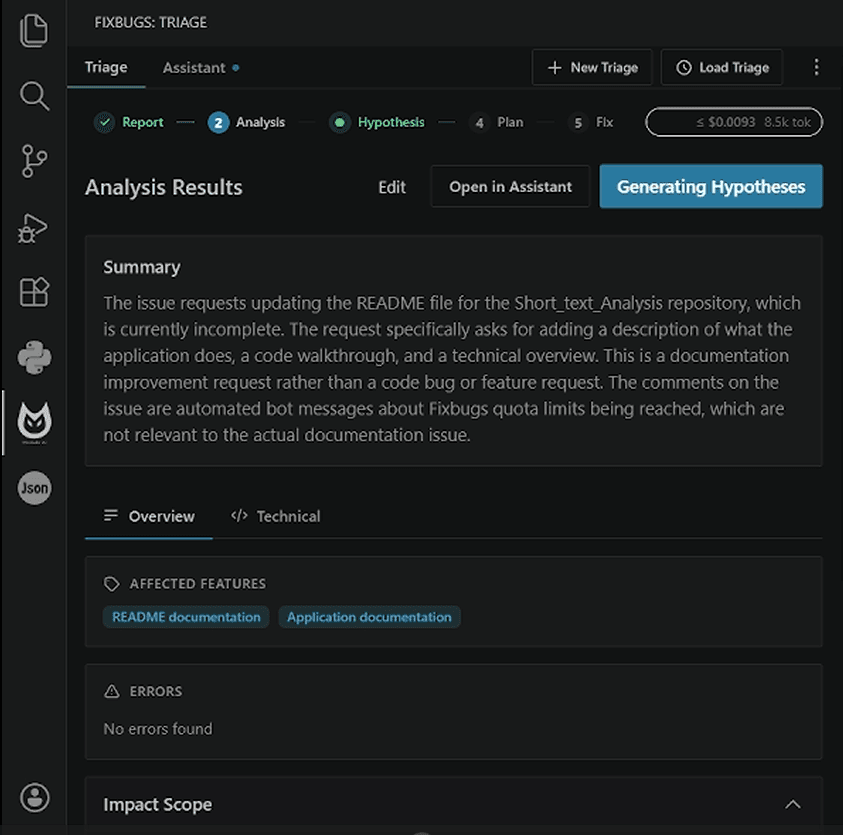Click the Plan step number 4 circle

tap(479, 123)
